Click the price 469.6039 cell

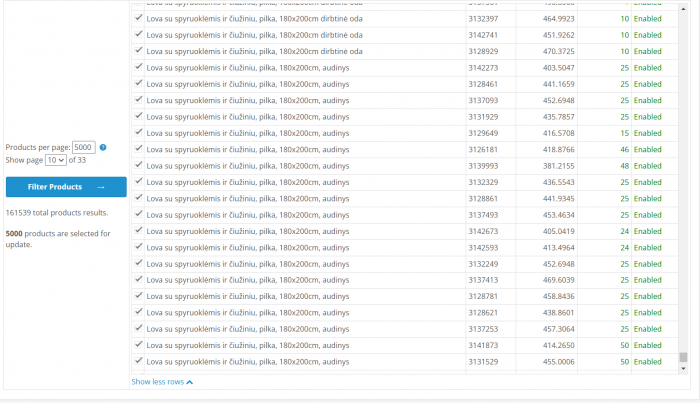(x=558, y=280)
